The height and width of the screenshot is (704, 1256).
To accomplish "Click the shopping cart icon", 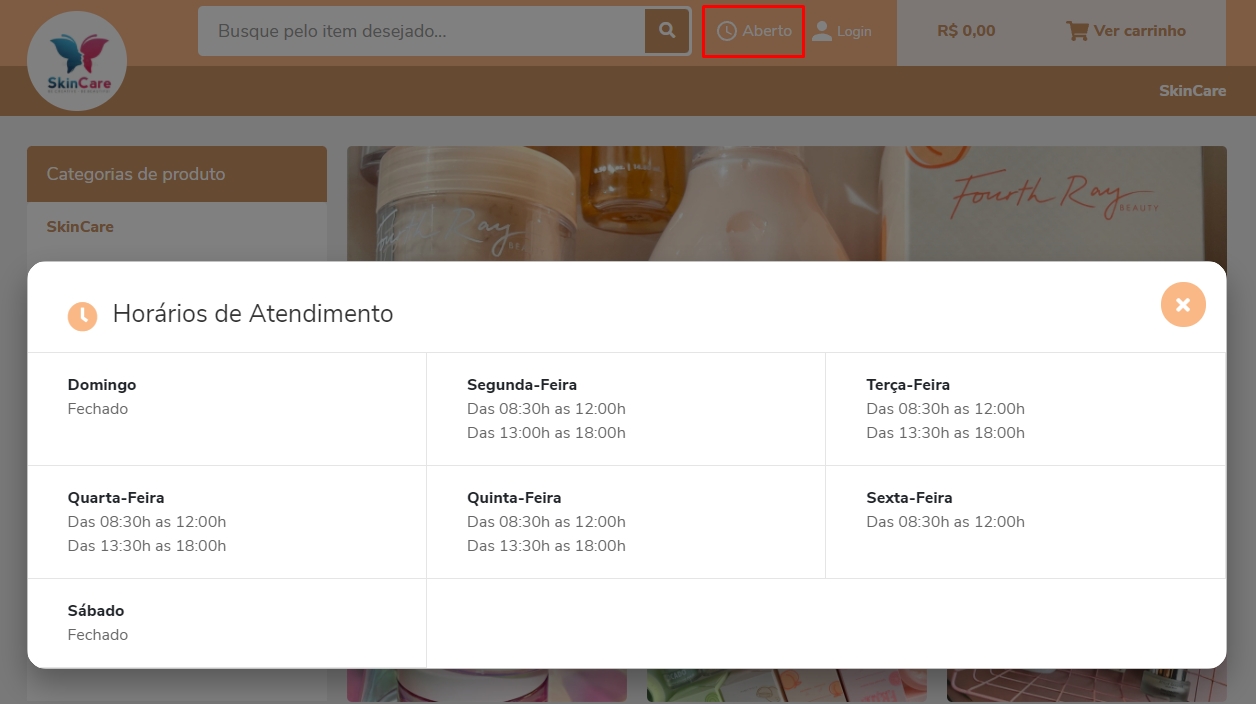I will (x=1077, y=31).
